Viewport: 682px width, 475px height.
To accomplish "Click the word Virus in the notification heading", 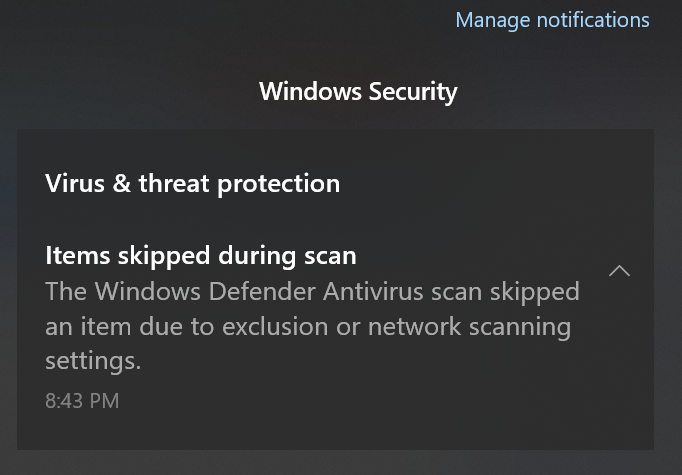I will point(75,184).
